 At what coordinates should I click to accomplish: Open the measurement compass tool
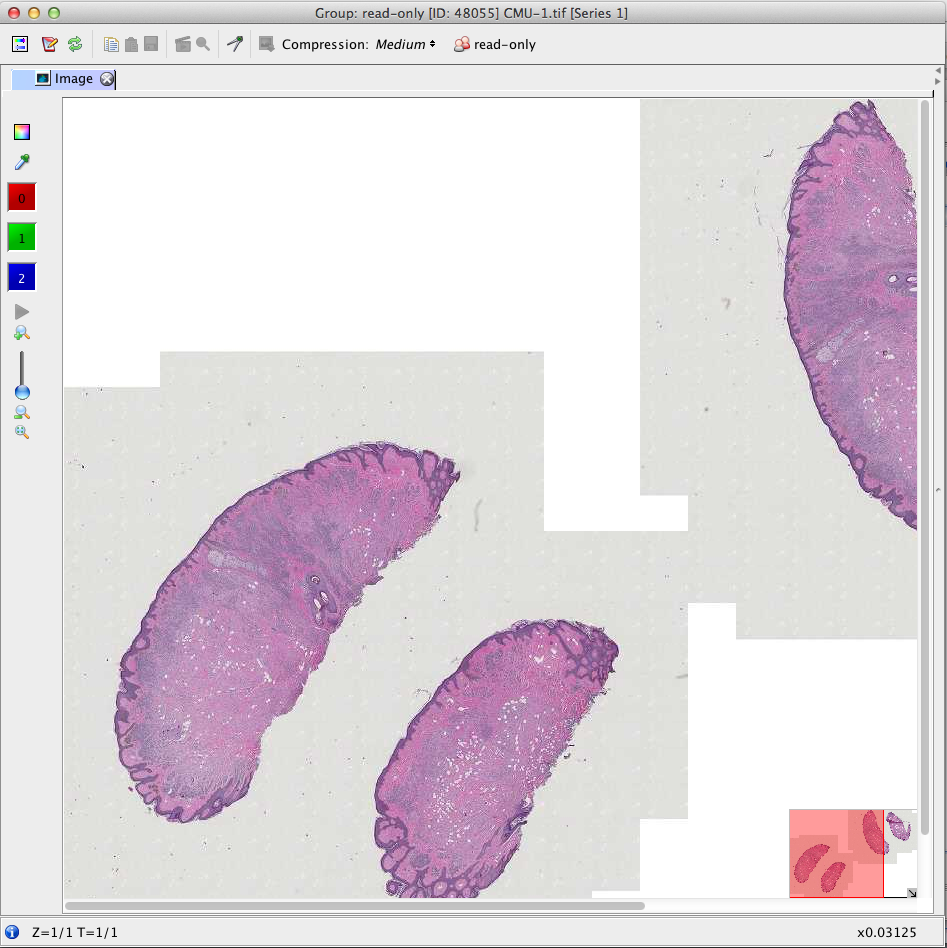pyautogui.click(x=235, y=44)
